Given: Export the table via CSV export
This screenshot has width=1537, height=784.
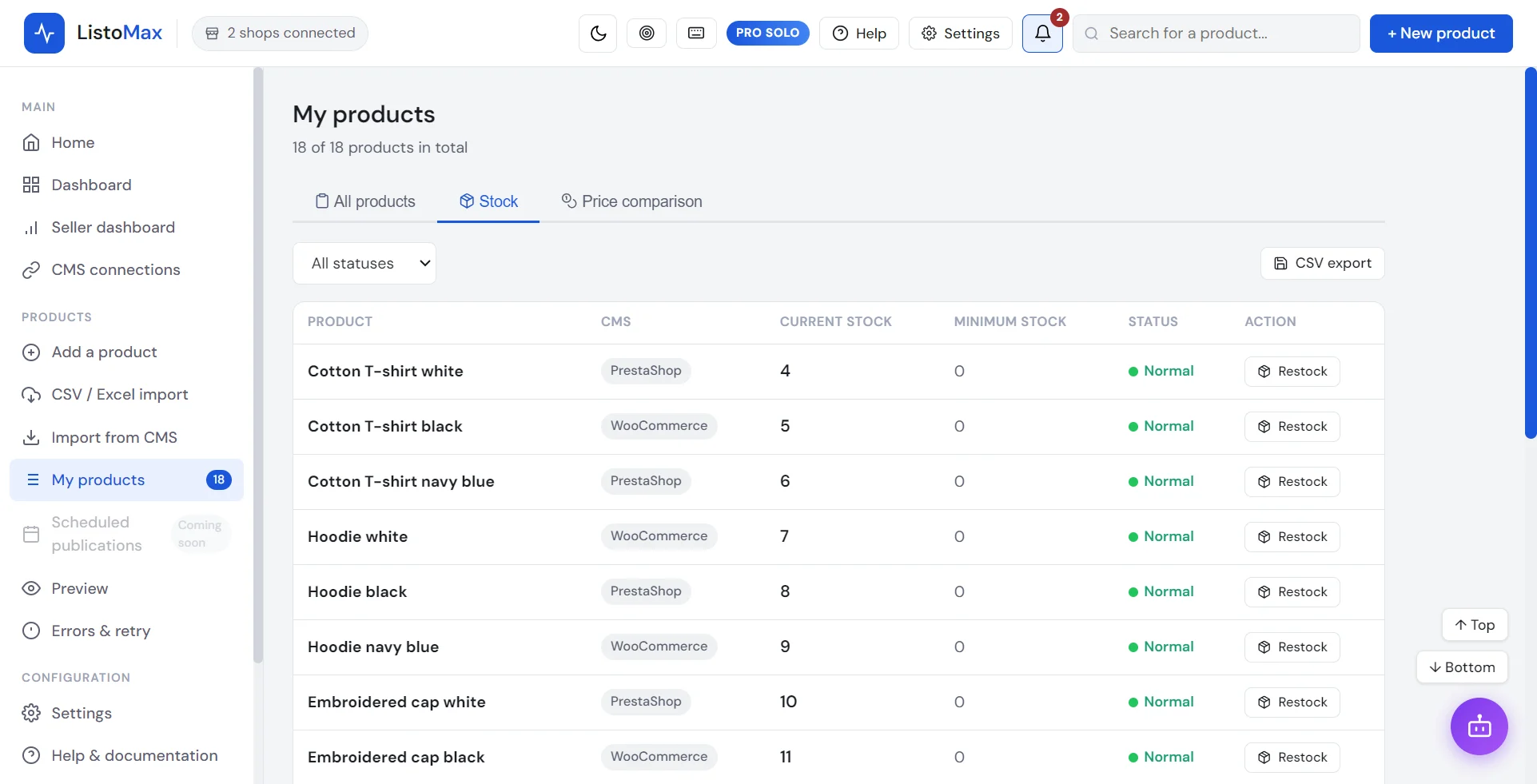Looking at the screenshot, I should (x=1322, y=263).
